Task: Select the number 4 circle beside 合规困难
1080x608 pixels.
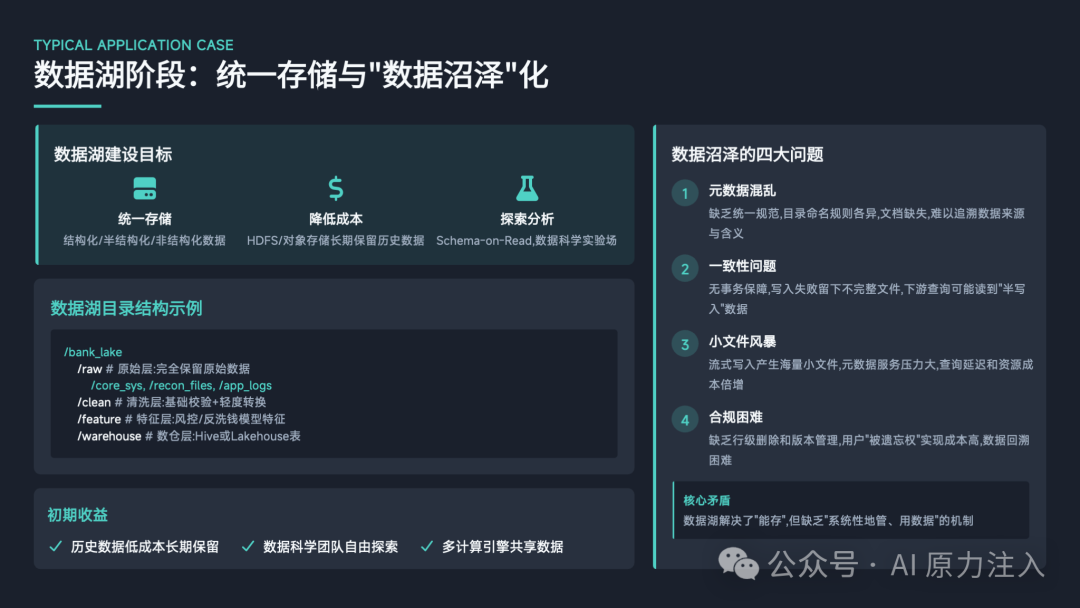Action: pos(685,420)
